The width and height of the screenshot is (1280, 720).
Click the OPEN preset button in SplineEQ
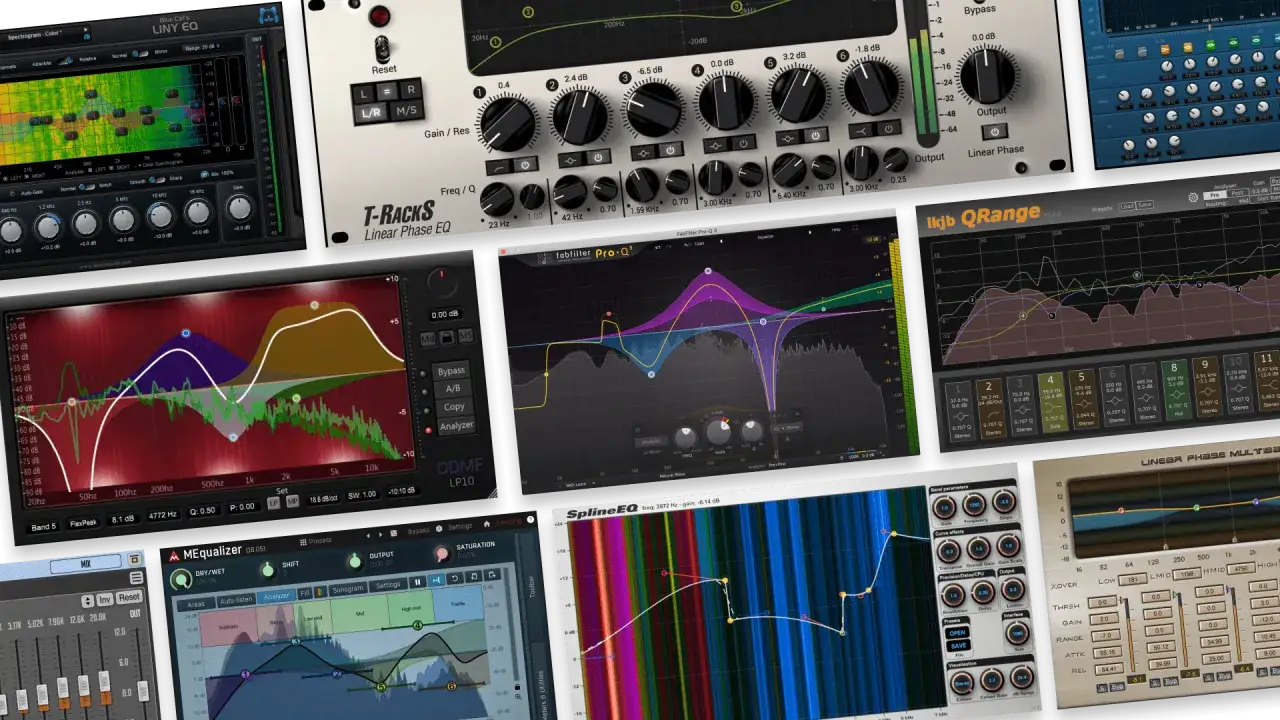pyautogui.click(x=958, y=632)
